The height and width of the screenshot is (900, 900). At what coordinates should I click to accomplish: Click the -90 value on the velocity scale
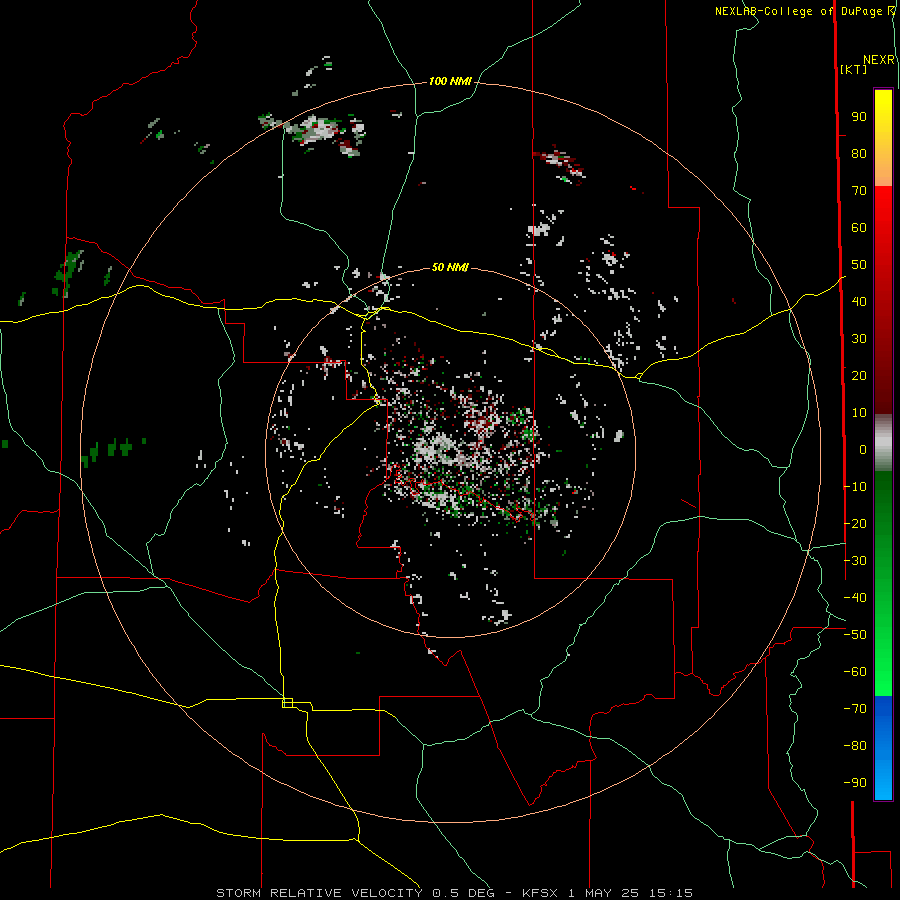tap(855, 783)
